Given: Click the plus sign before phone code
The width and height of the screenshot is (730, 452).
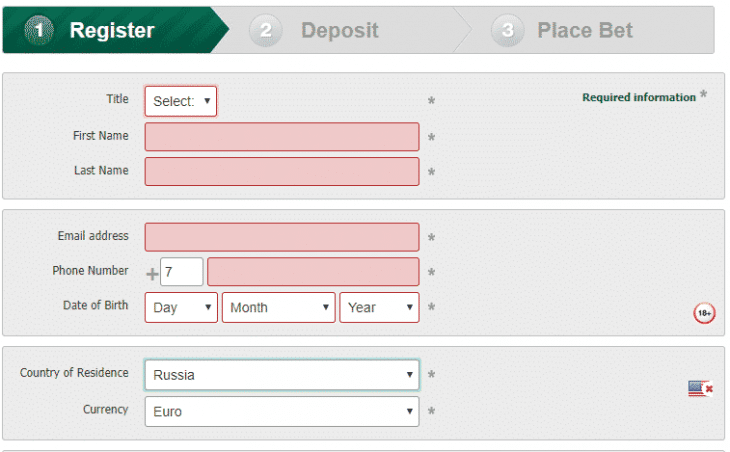Looking at the screenshot, I should pyautogui.click(x=152, y=274).
